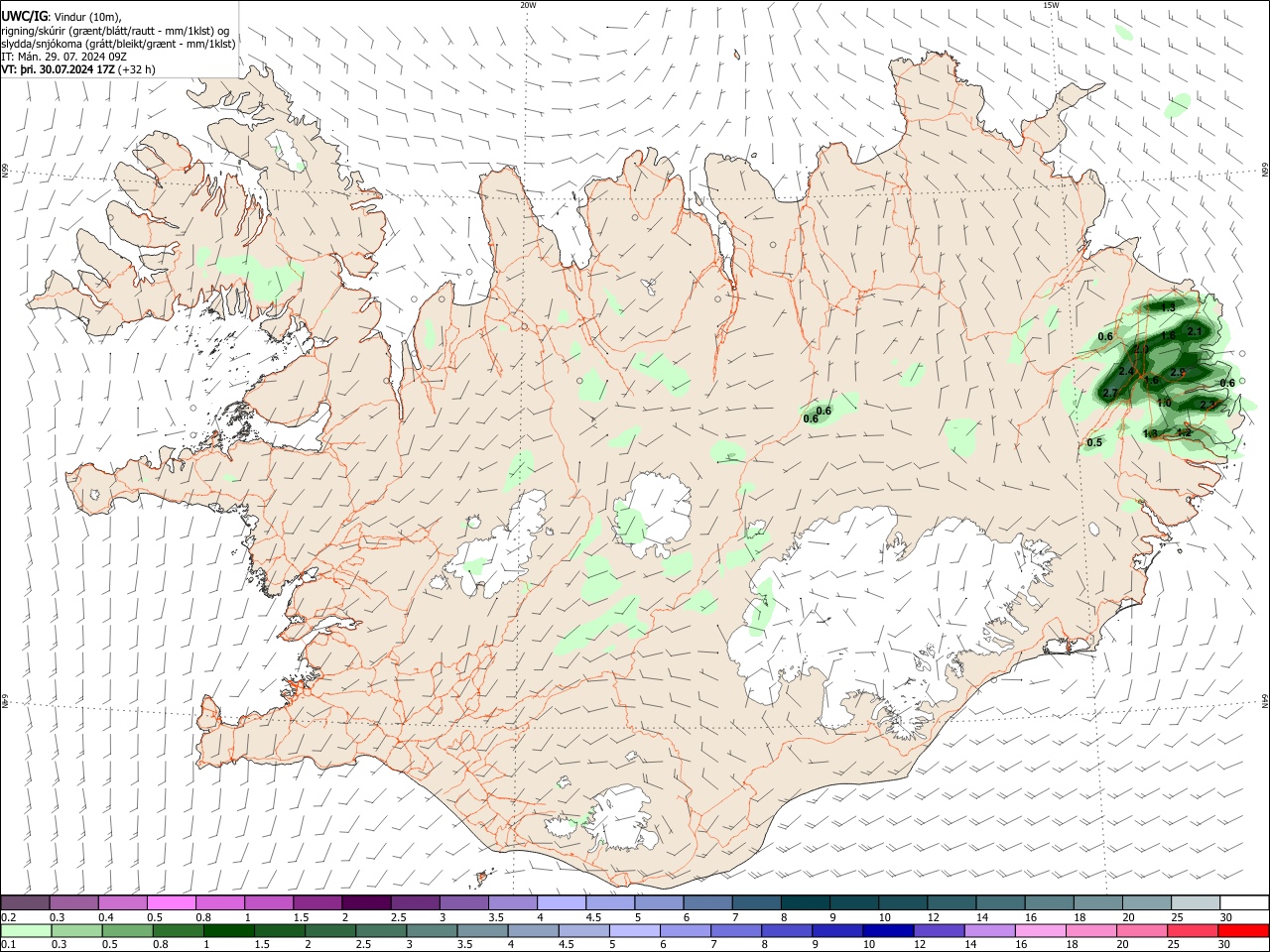The height and width of the screenshot is (952, 1270).
Task: Click the '20W' longitude label at the top edge
Action: (x=528, y=5)
